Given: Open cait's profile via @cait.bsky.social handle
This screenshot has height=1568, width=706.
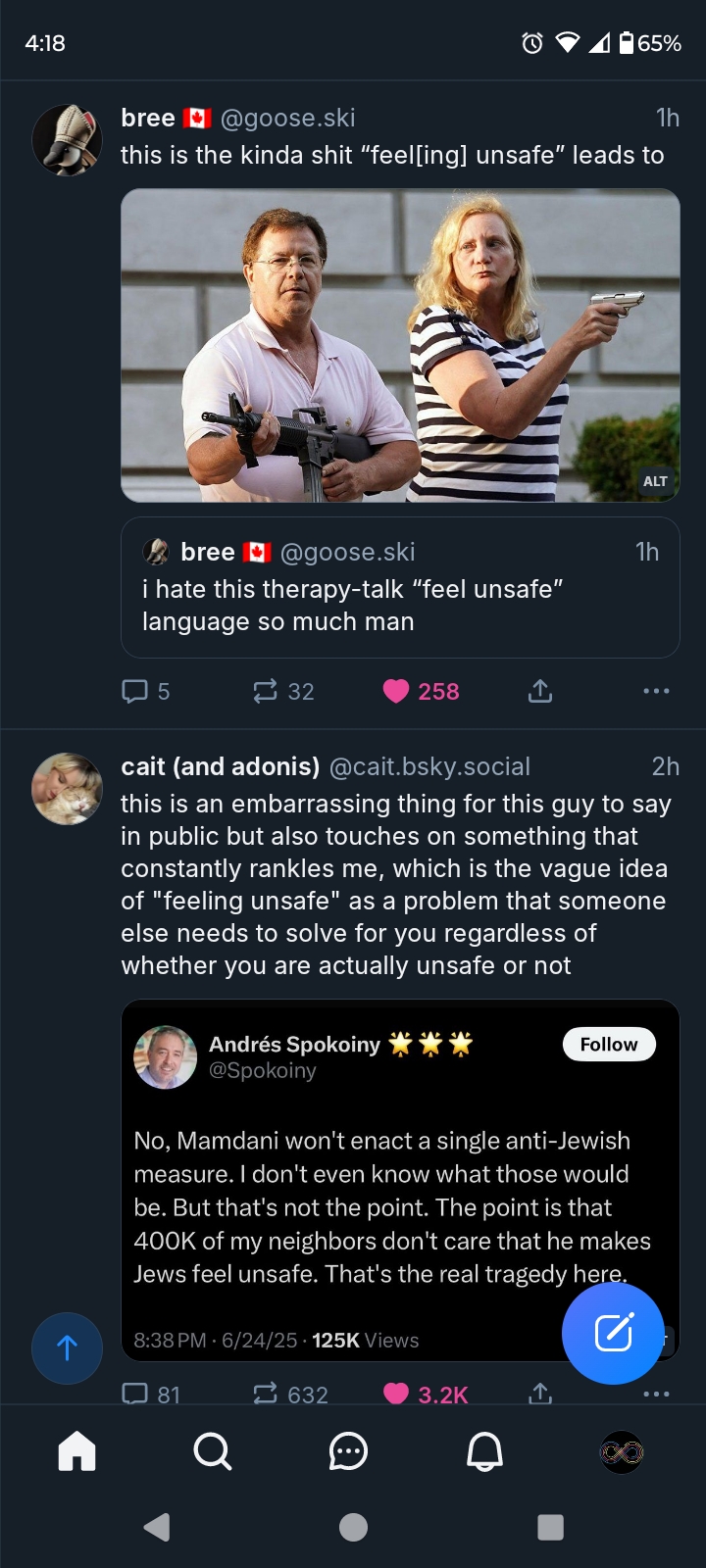Looking at the screenshot, I should click(429, 766).
